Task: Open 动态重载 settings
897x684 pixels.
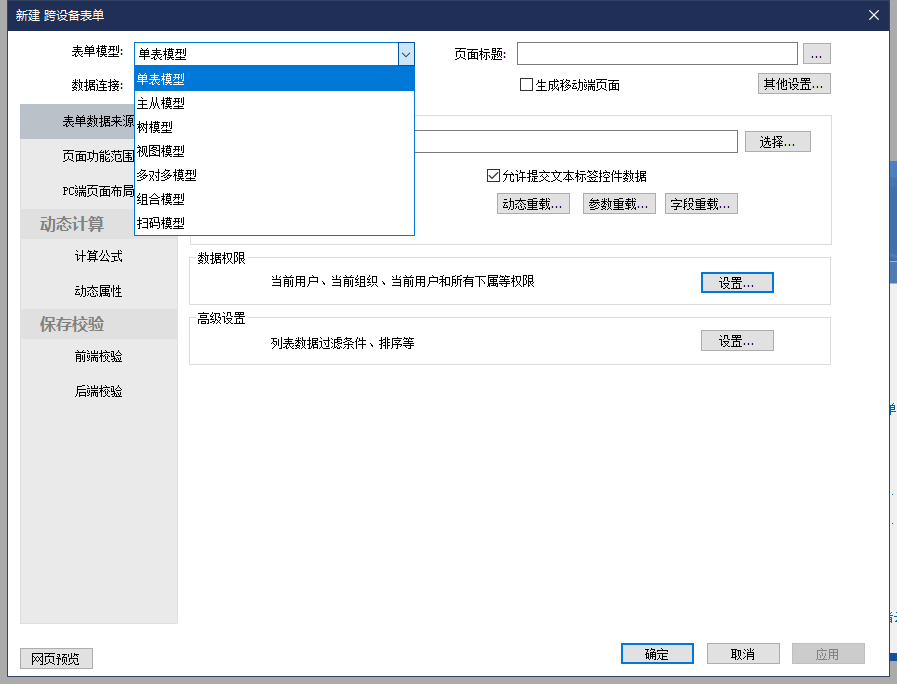Action: (533, 204)
